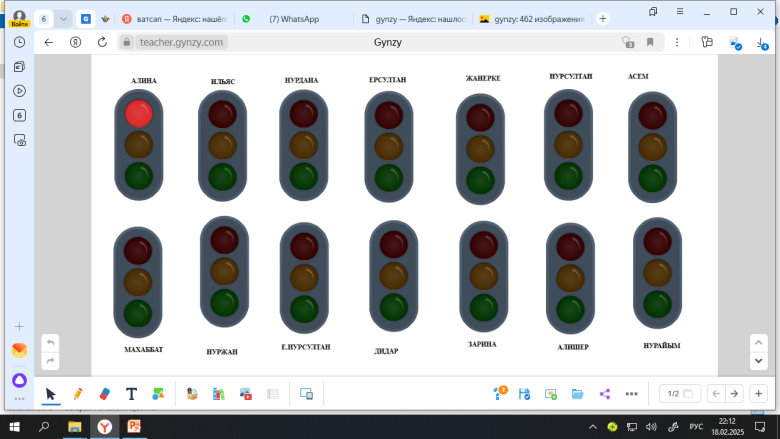Open File Explorer from the taskbar
The image size is (780, 439).
(x=75, y=427)
